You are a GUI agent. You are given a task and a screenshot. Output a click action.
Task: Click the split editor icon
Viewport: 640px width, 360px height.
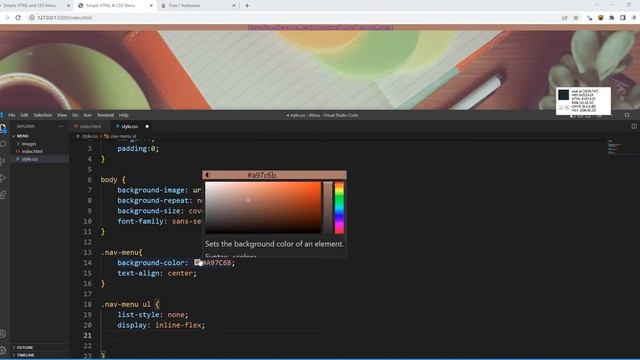pos(634,126)
